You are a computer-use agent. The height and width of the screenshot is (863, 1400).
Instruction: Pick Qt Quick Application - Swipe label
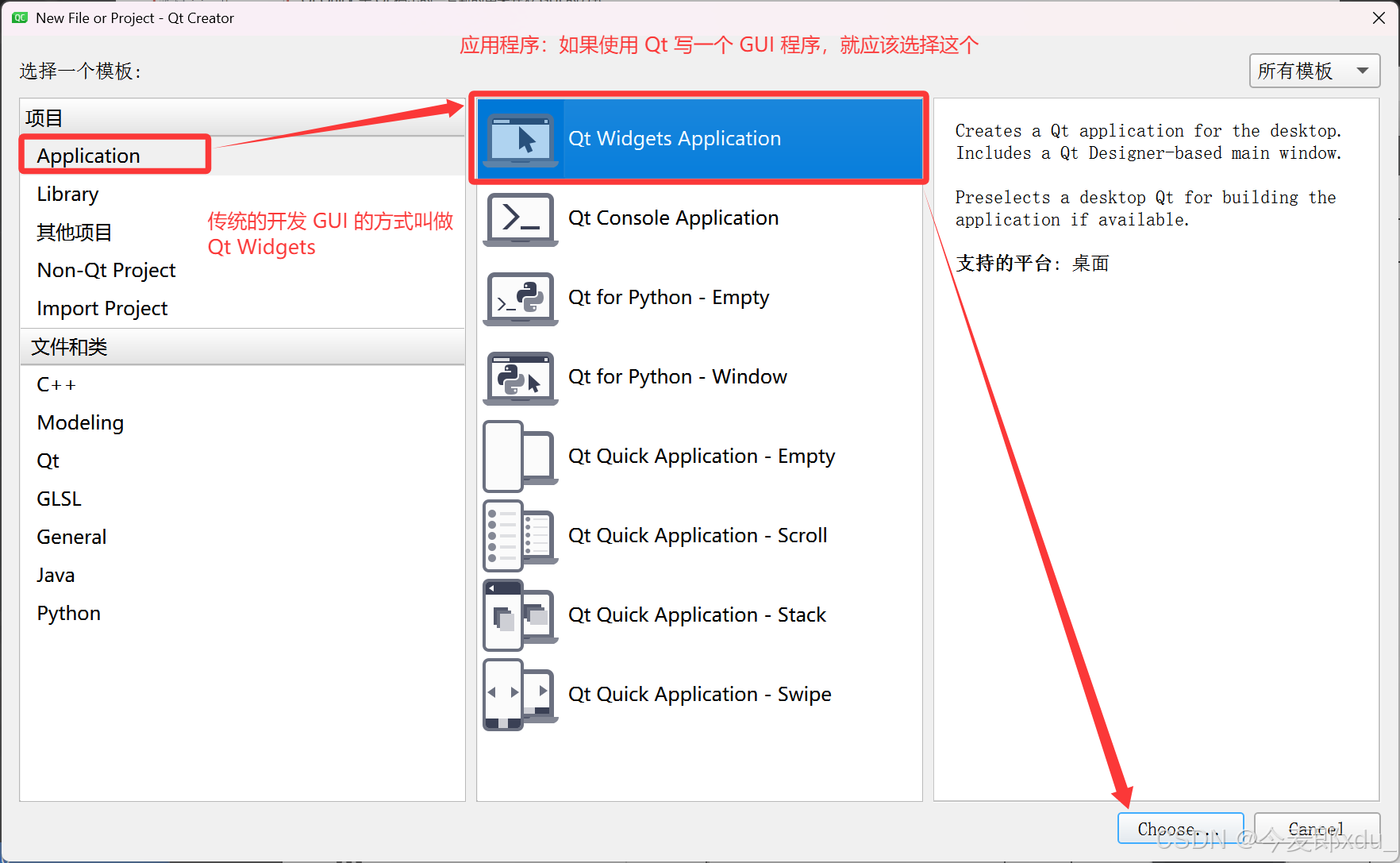[x=699, y=695]
